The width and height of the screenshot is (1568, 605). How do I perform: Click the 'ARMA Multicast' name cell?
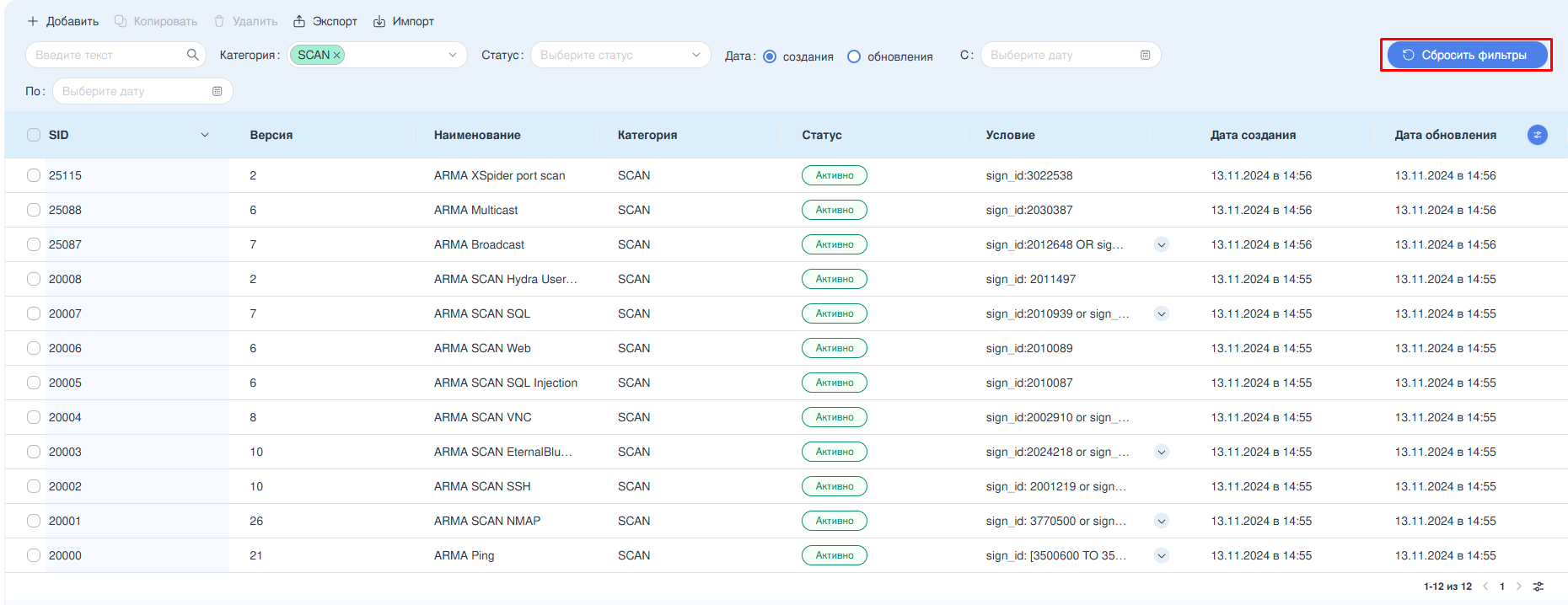[x=476, y=210]
